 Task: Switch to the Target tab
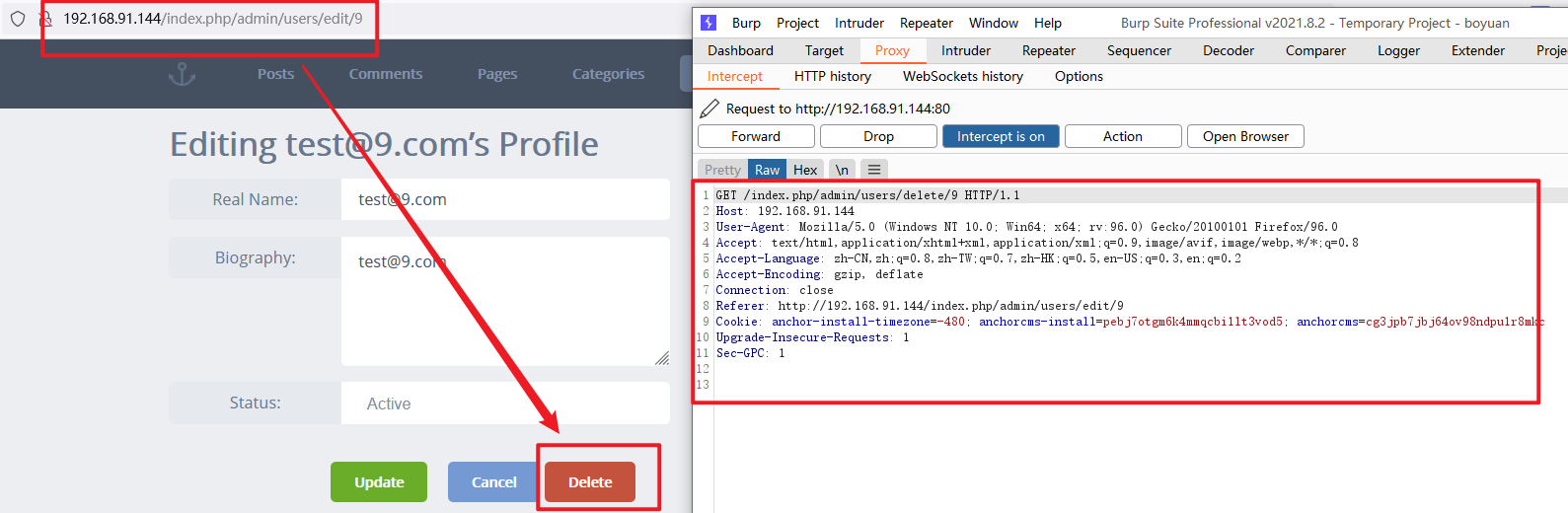click(824, 50)
